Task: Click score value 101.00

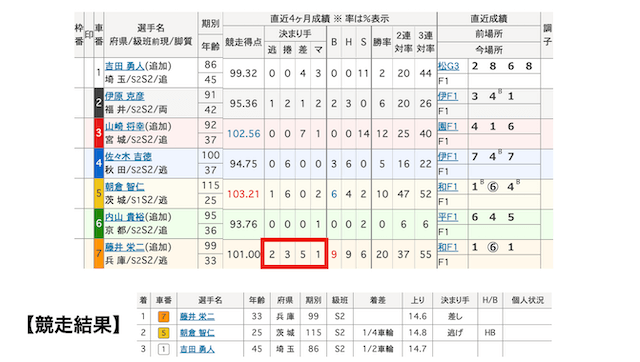Action: [244, 255]
